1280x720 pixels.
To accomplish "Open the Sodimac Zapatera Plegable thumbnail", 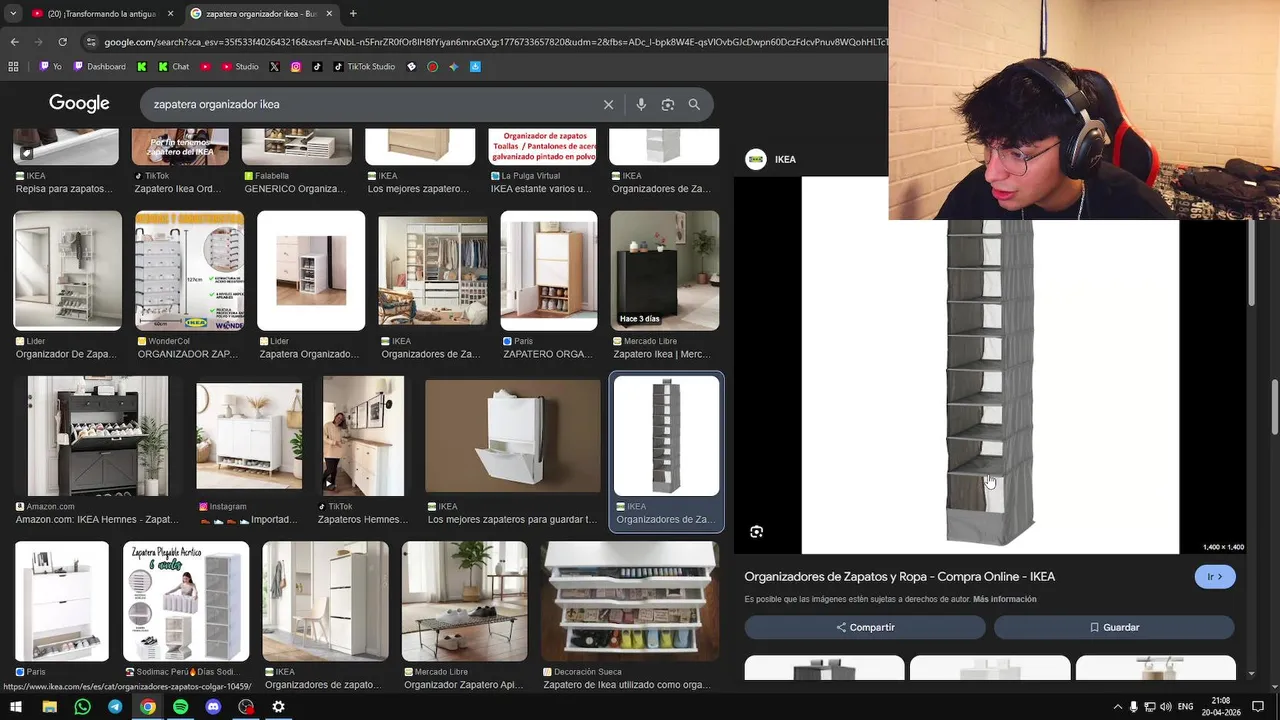I will tap(186, 601).
